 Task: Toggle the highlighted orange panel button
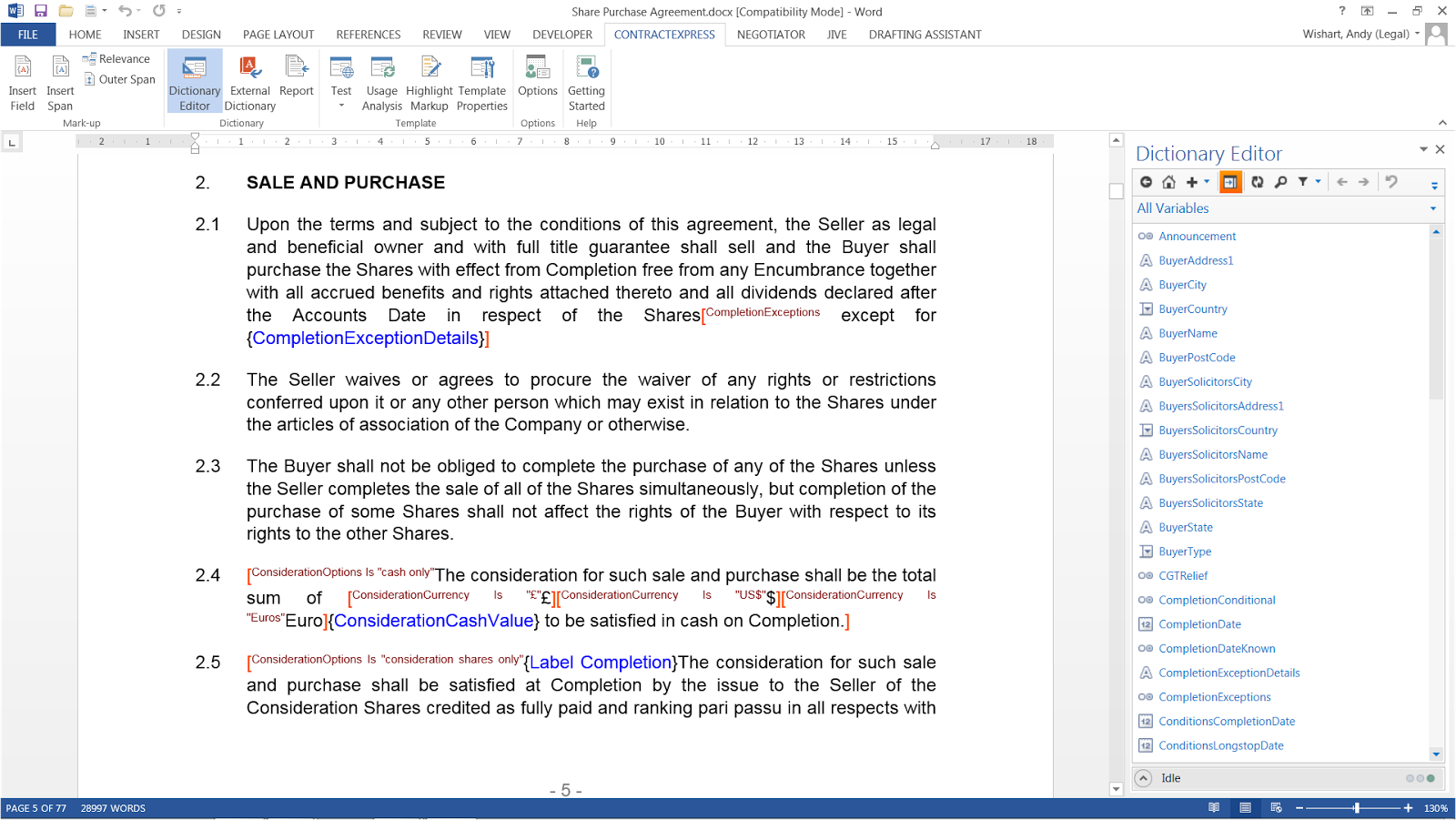[1229, 182]
